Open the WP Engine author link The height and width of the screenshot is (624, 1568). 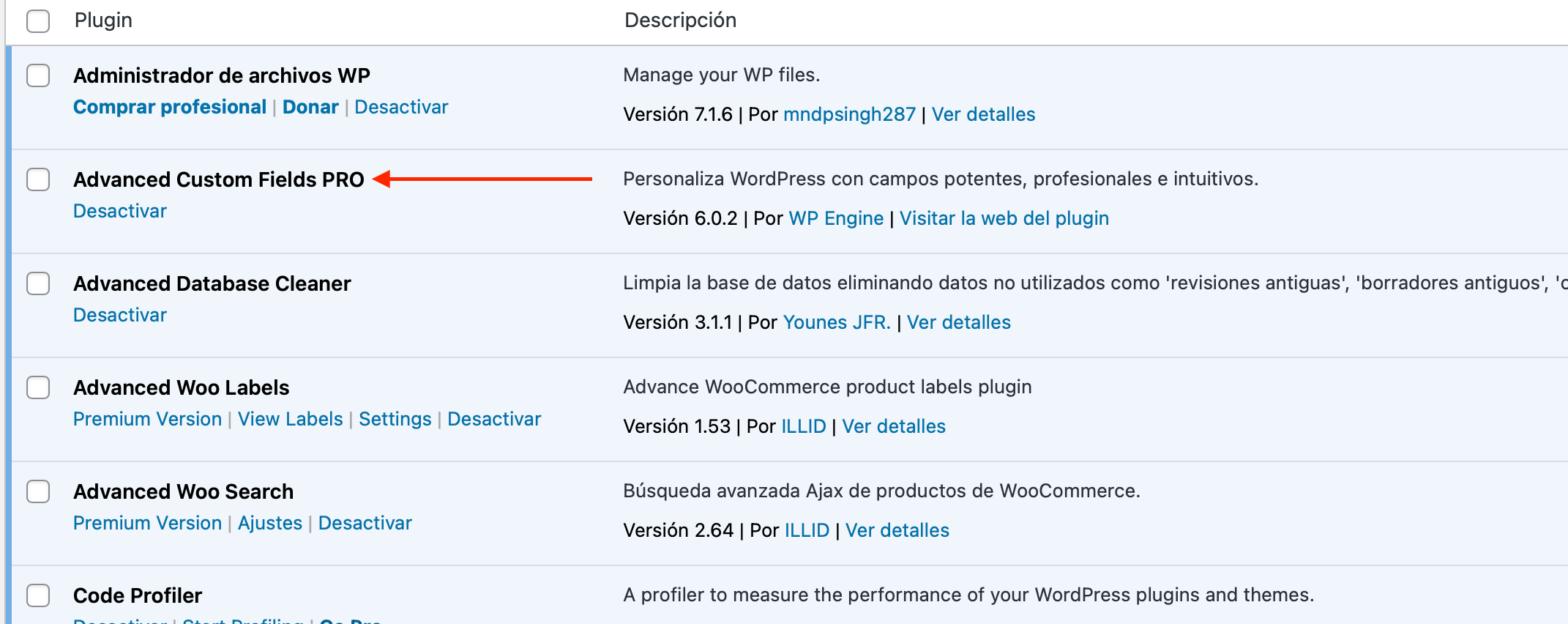pyautogui.click(x=836, y=218)
